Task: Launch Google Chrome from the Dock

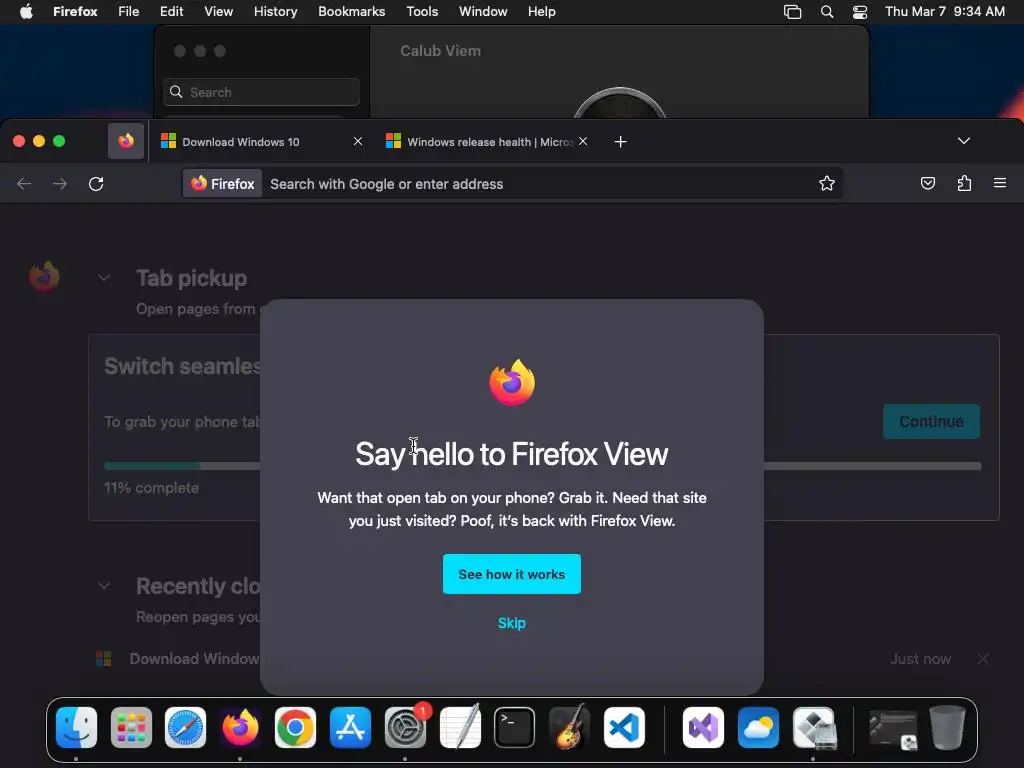Action: pyautogui.click(x=295, y=728)
